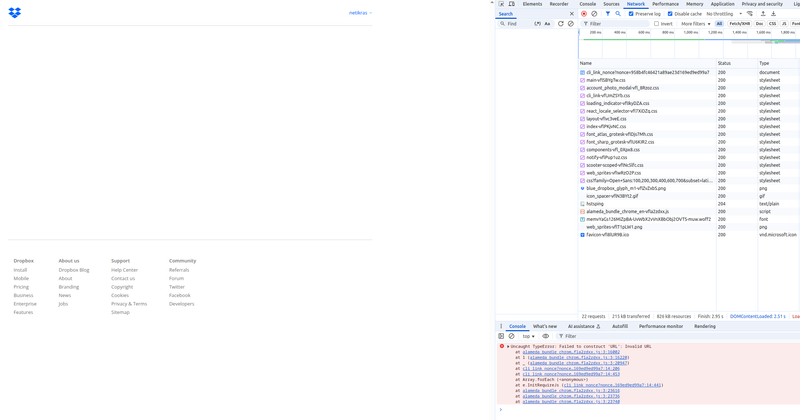The image size is (800, 420).
Task: Click the Dropbox logo
Action: point(14,13)
